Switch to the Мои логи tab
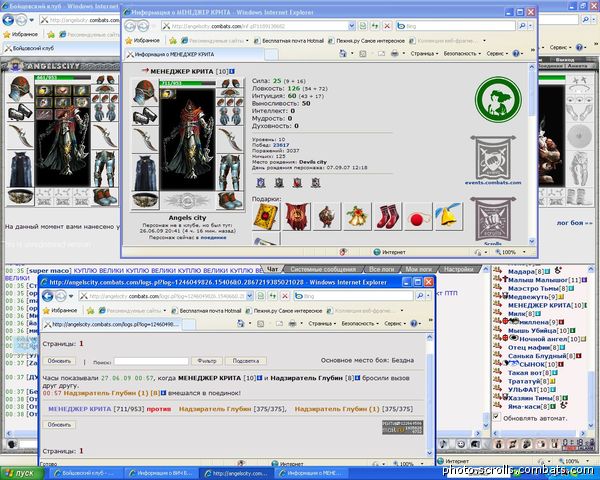Screen dimensions: 600x480 tap(418, 269)
